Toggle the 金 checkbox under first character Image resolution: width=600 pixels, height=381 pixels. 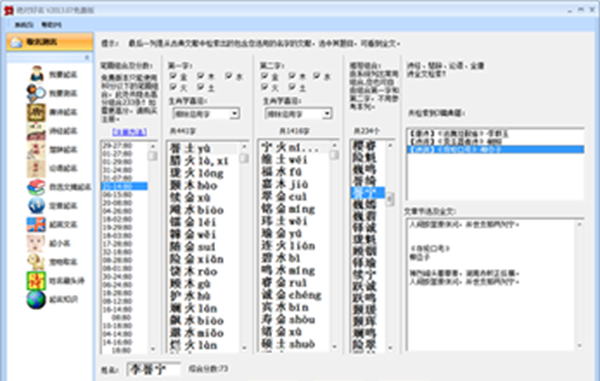pyautogui.click(x=173, y=76)
